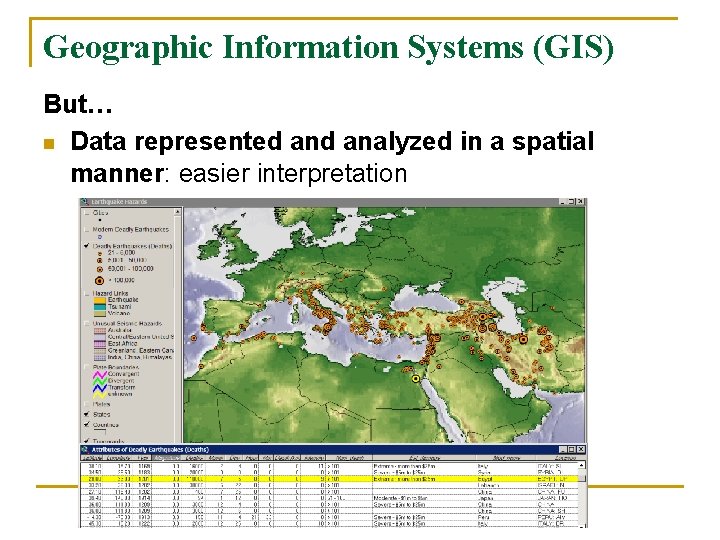Uncheck the Deadly Earthquakes (Deaths) layer

click(x=86, y=246)
